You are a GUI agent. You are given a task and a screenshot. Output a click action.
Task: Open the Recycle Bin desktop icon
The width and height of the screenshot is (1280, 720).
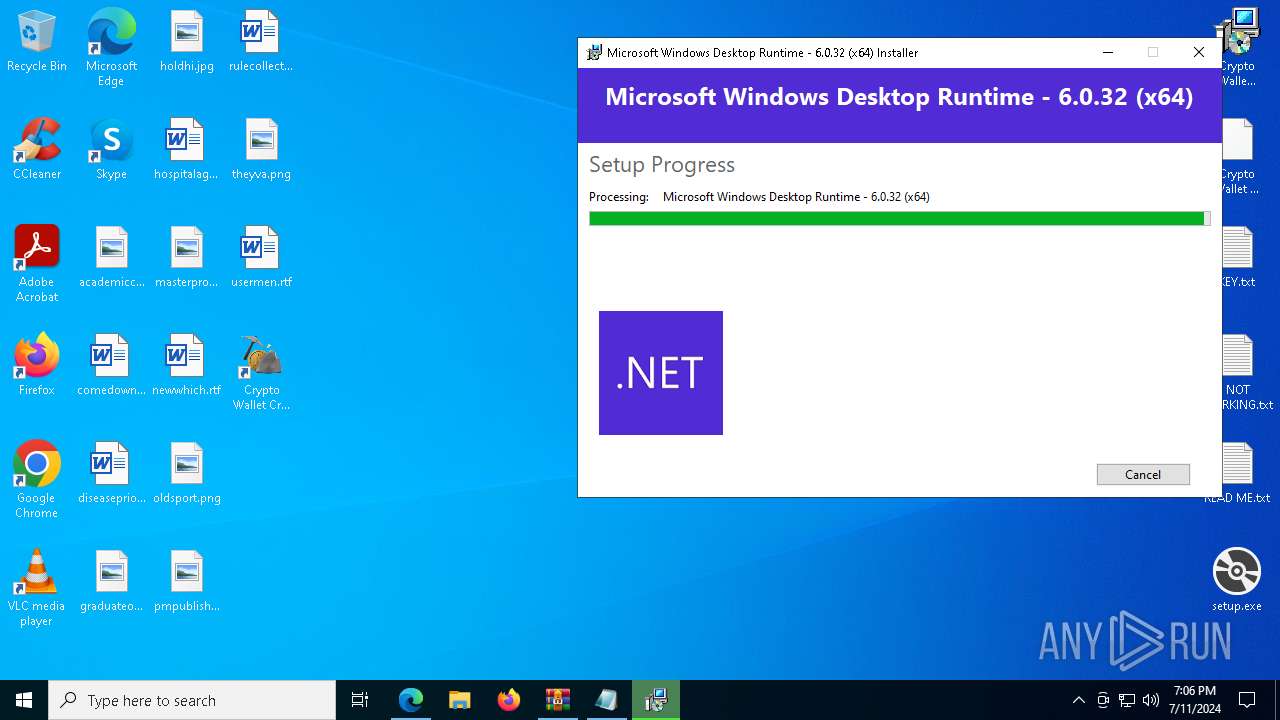(x=37, y=42)
